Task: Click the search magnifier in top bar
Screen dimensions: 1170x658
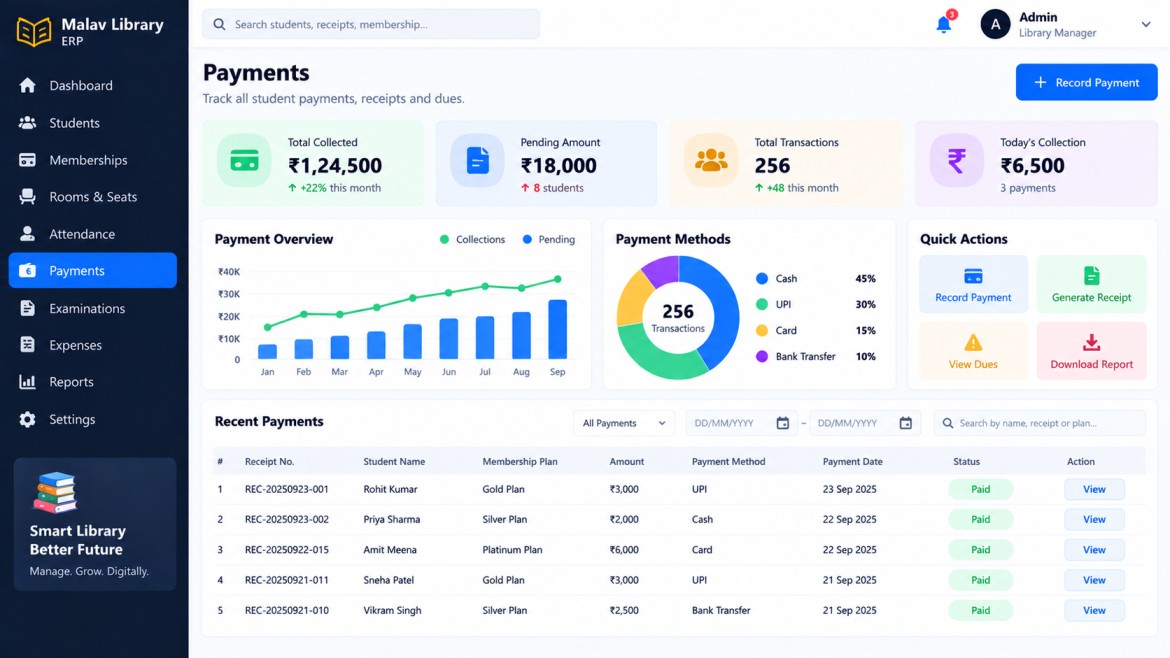Action: click(219, 24)
